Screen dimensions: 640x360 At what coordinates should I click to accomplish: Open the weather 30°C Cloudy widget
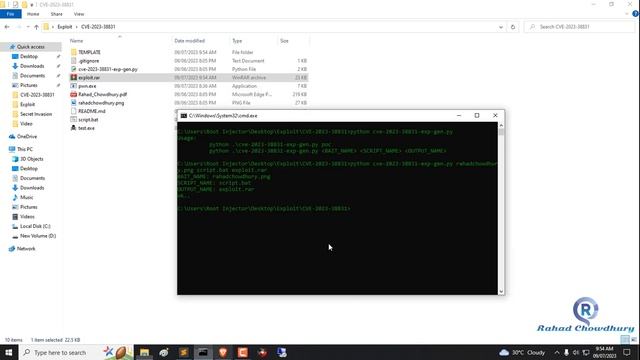[x=522, y=352]
